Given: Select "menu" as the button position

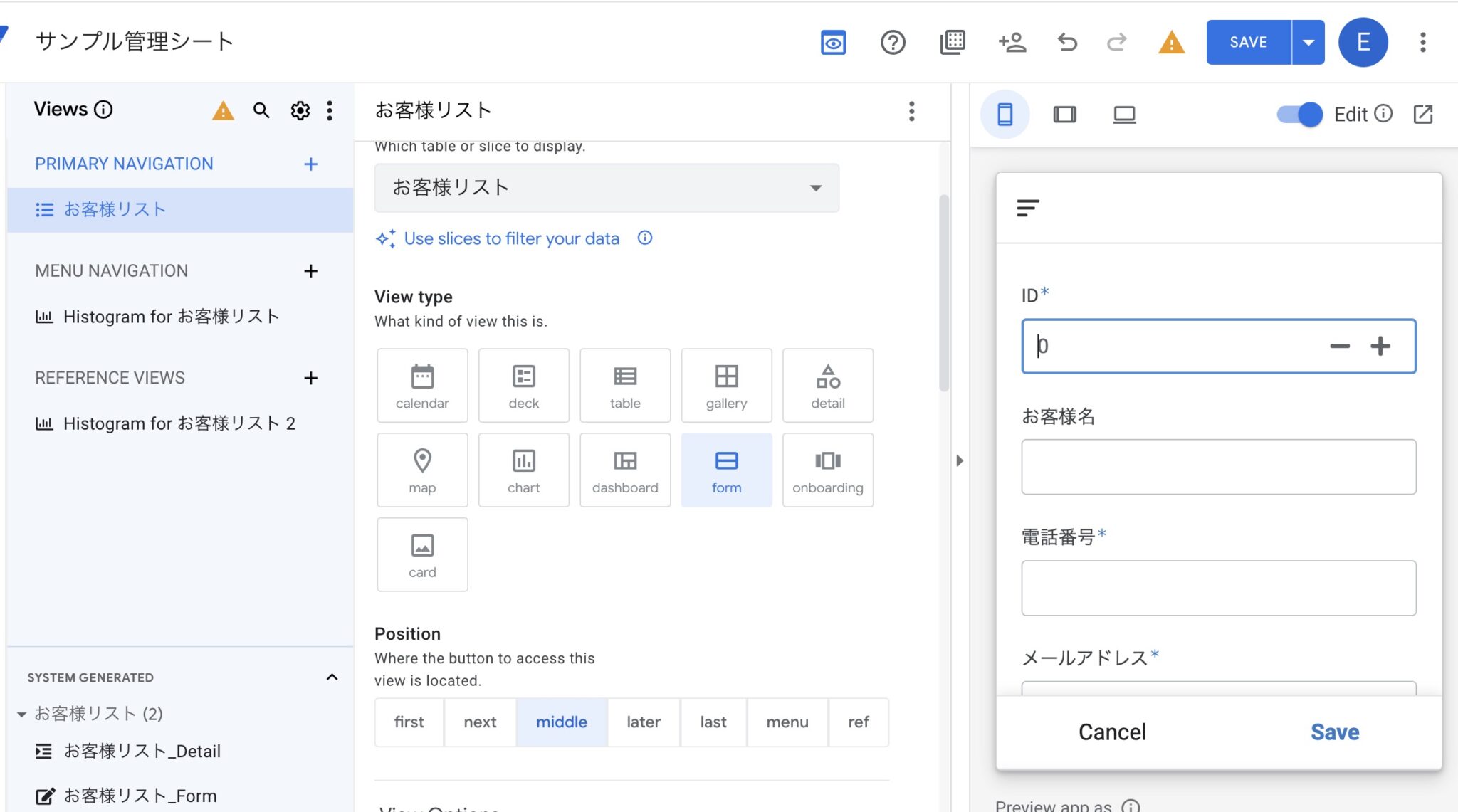Looking at the screenshot, I should pos(787,722).
